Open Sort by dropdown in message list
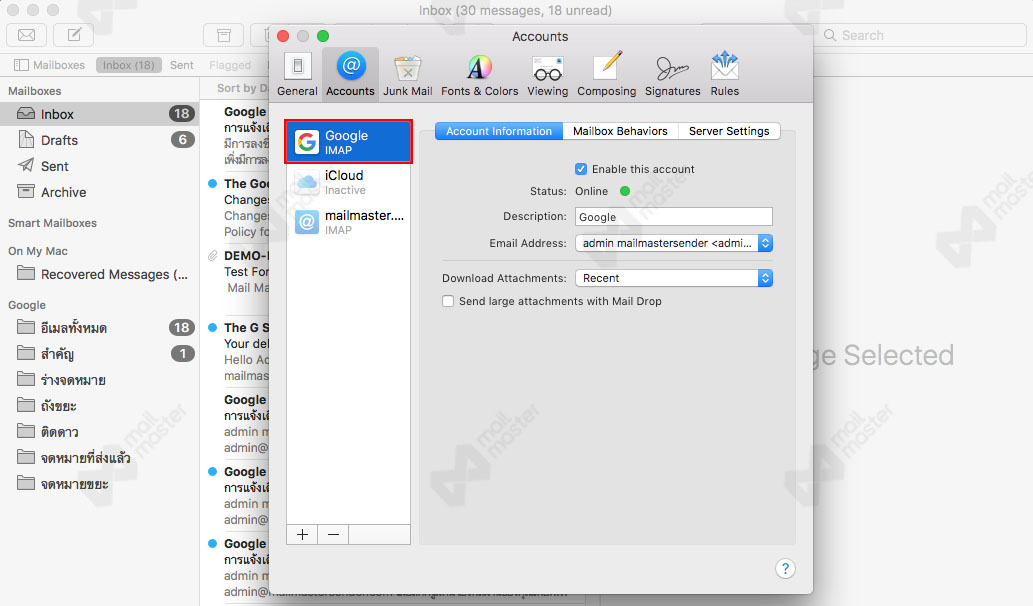 tap(242, 88)
